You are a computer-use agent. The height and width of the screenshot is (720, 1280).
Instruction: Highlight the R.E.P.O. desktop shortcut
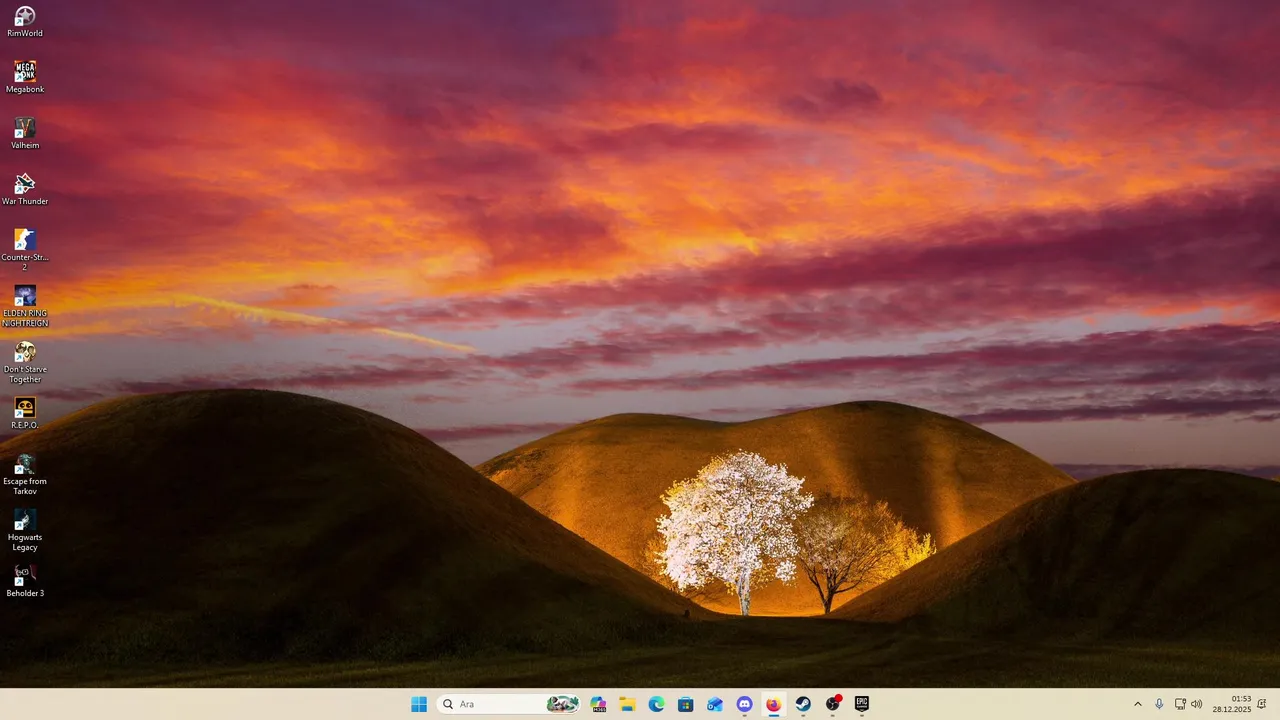(25, 414)
